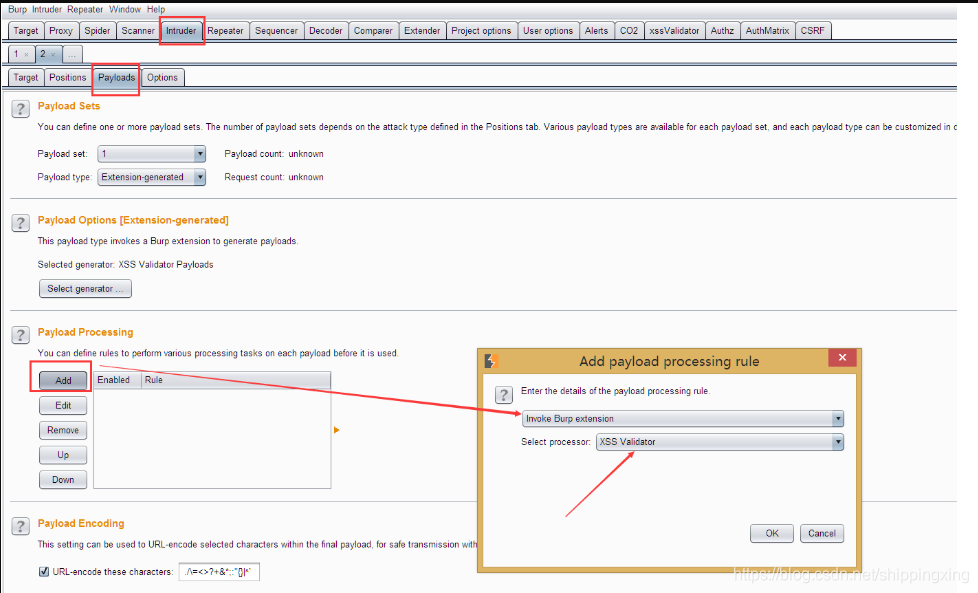Click Enabled column header in rules table
The image size is (978, 593).
click(x=117, y=380)
